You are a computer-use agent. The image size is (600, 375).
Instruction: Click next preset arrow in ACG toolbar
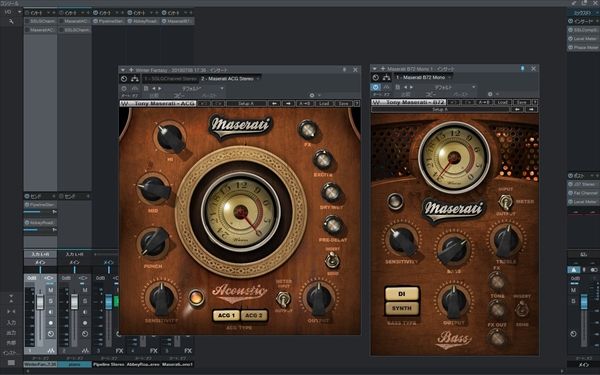pyautogui.click(x=289, y=103)
